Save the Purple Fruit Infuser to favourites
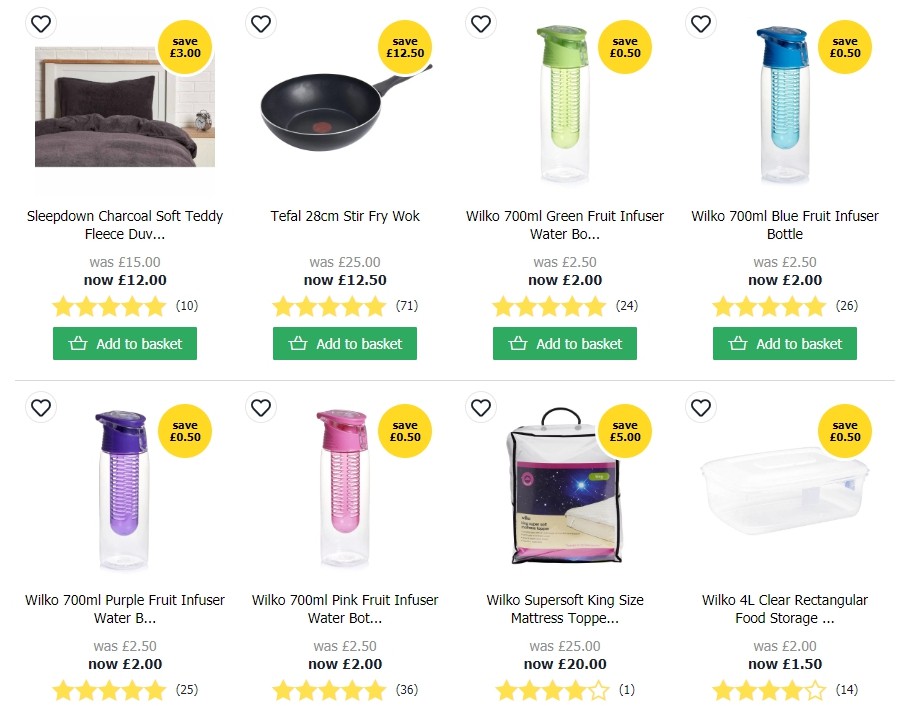The width and height of the screenshot is (900, 706). (41, 408)
